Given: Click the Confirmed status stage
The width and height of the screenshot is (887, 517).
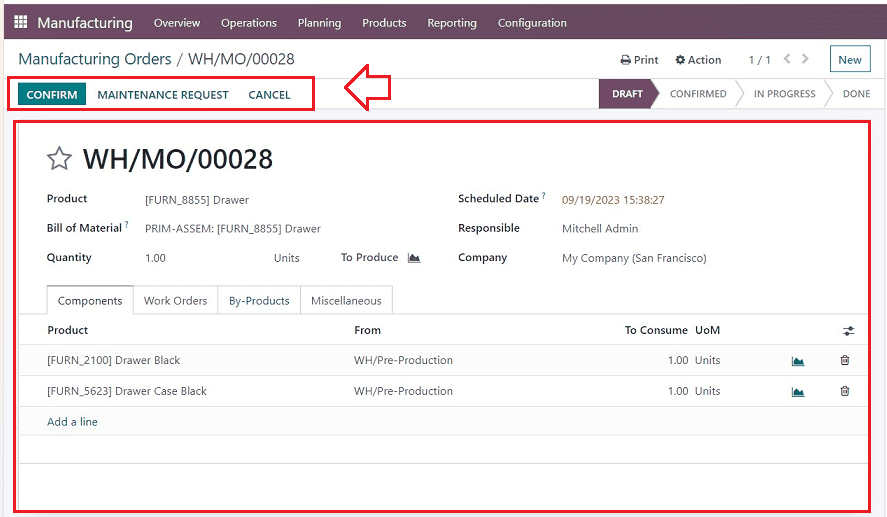Looking at the screenshot, I should pos(698,94).
